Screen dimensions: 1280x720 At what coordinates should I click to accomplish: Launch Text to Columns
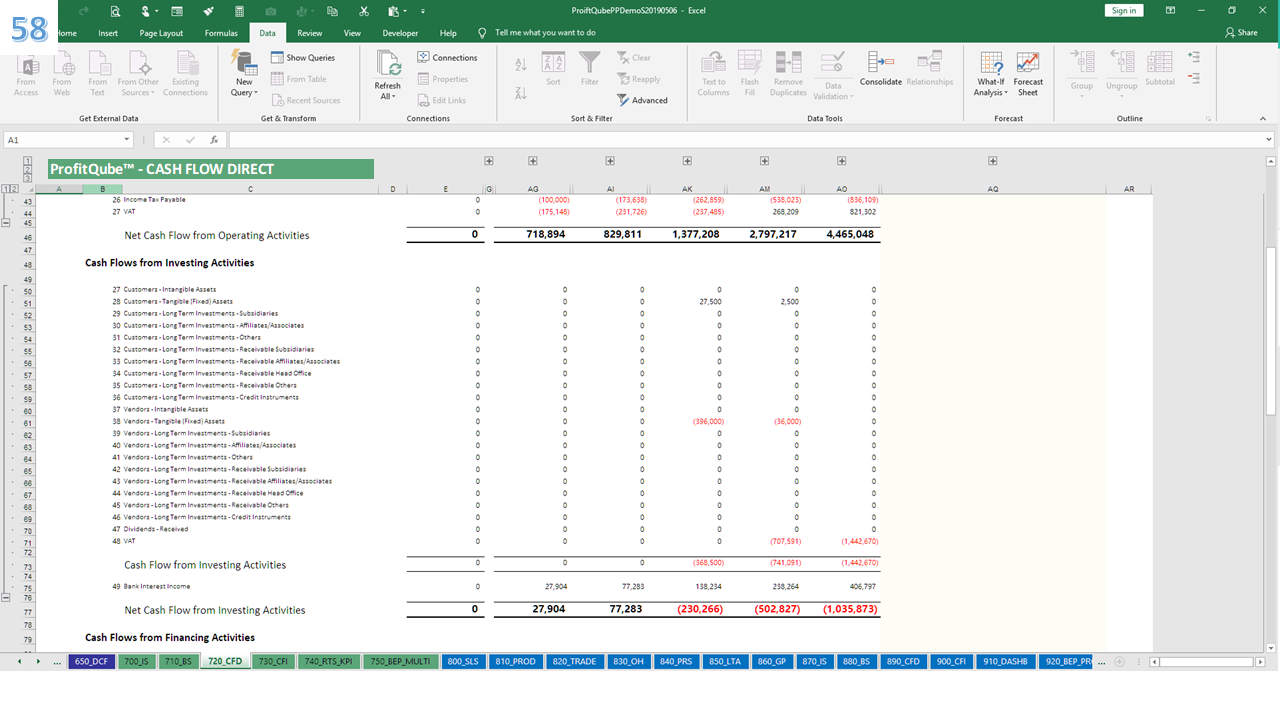(x=713, y=75)
